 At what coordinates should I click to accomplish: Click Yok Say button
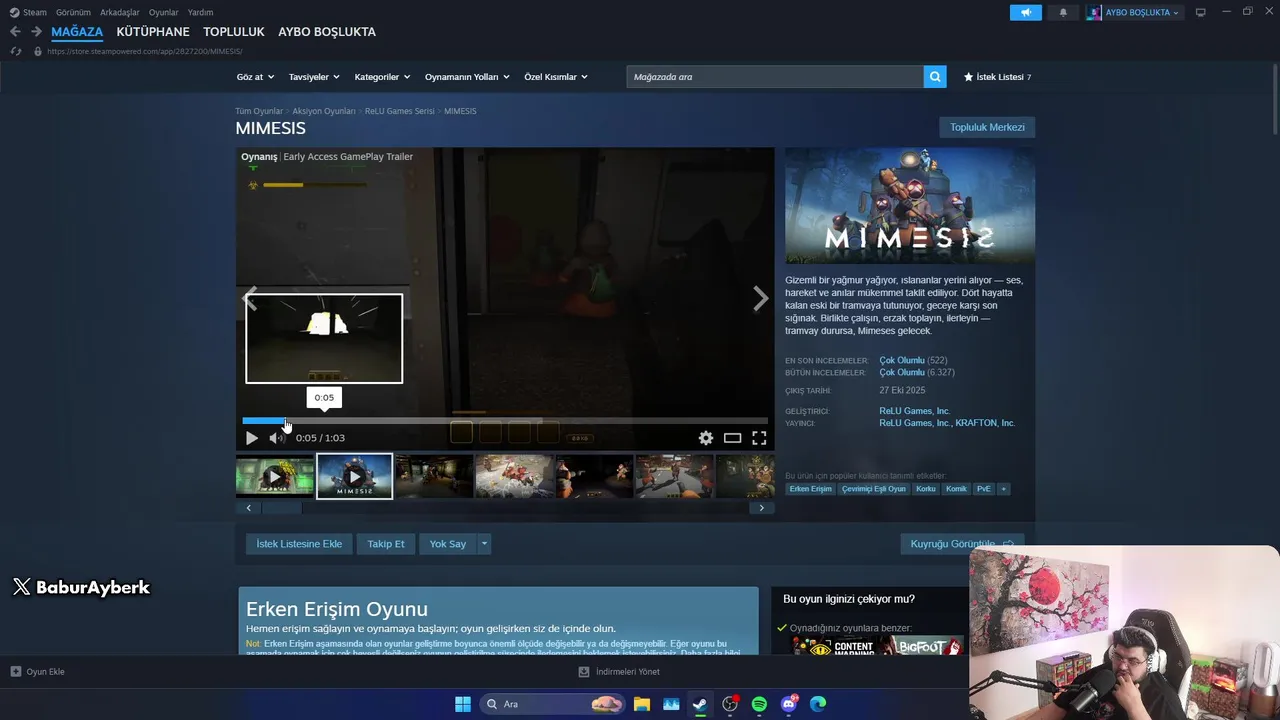(448, 544)
